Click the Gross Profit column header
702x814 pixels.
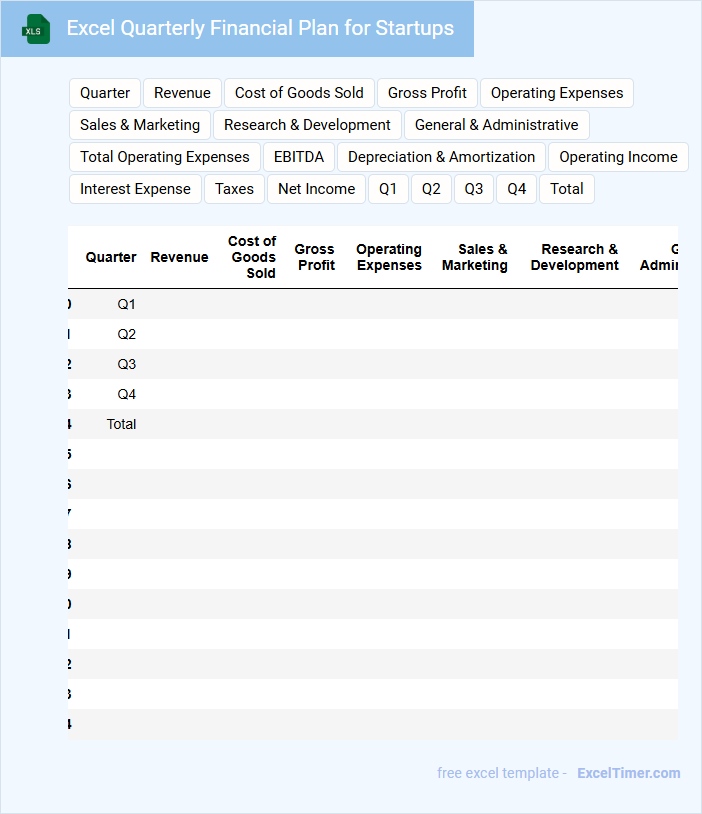point(315,257)
